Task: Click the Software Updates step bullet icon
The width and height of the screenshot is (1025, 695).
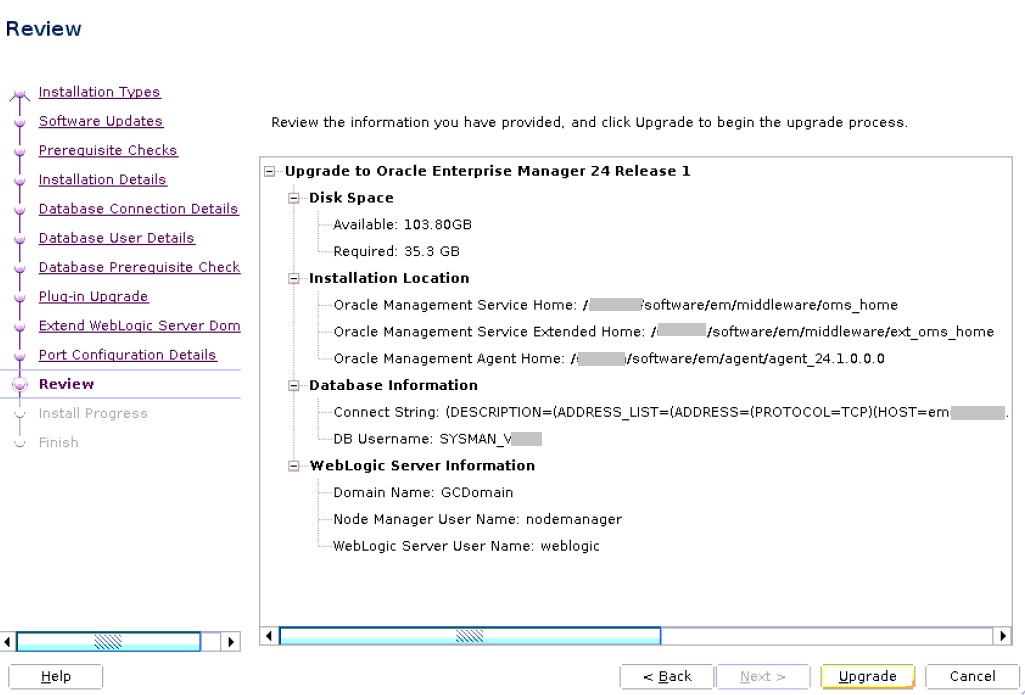Action: pos(20,122)
